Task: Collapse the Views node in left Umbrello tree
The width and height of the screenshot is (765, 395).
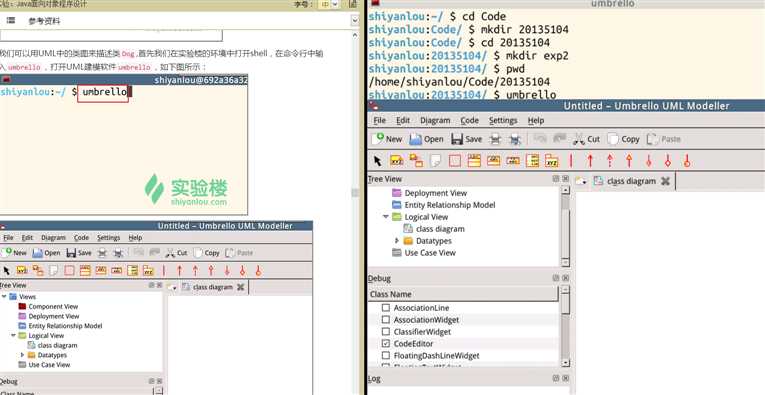Action: [x=4, y=296]
